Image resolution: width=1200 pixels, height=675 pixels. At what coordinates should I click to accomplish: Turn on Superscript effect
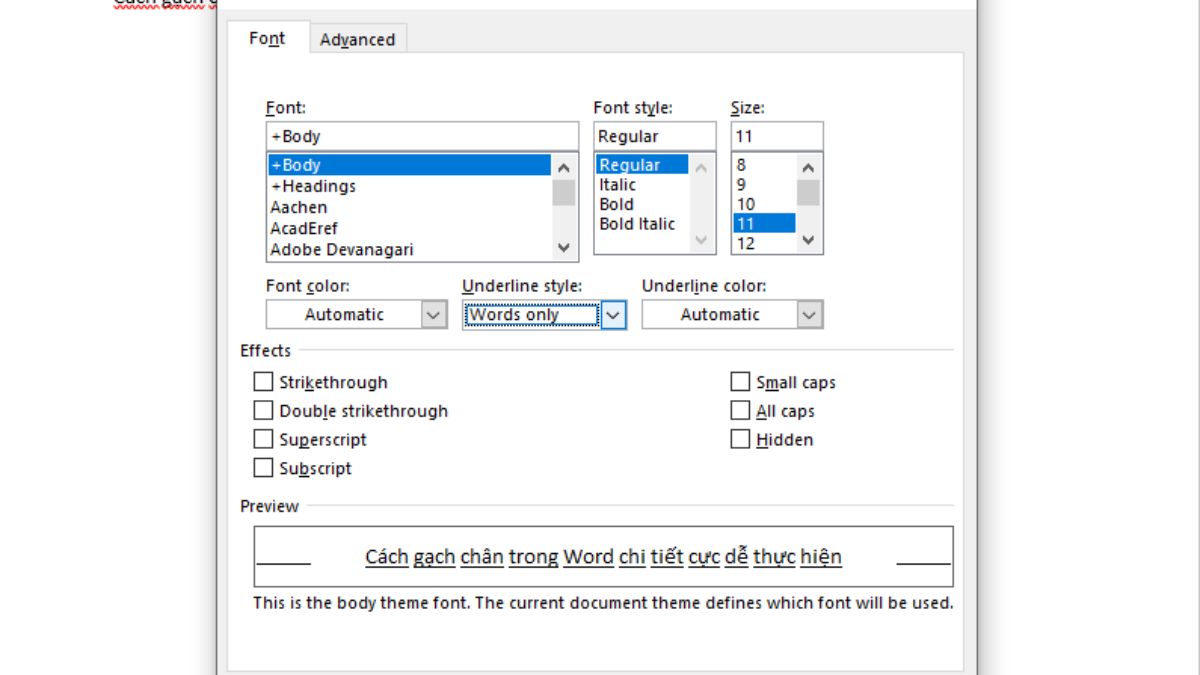[x=264, y=439]
